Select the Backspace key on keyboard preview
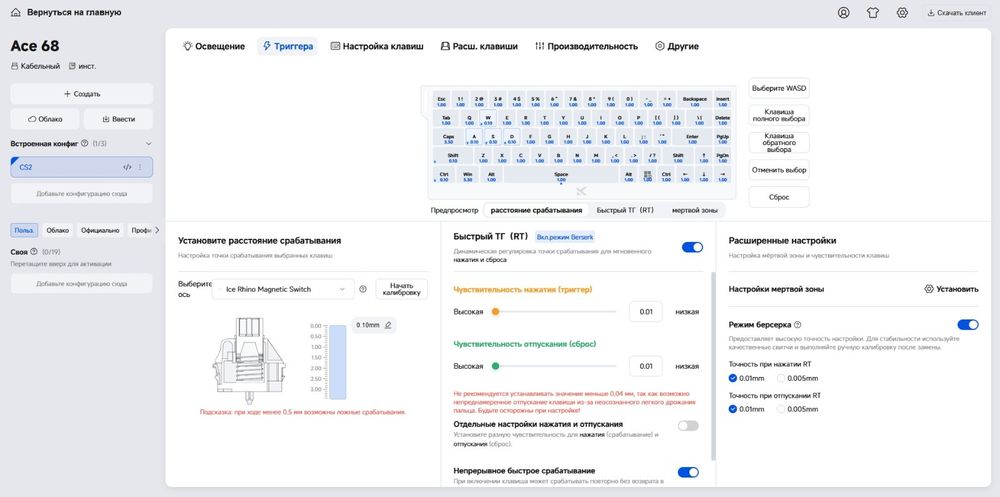 pyautogui.click(x=695, y=101)
